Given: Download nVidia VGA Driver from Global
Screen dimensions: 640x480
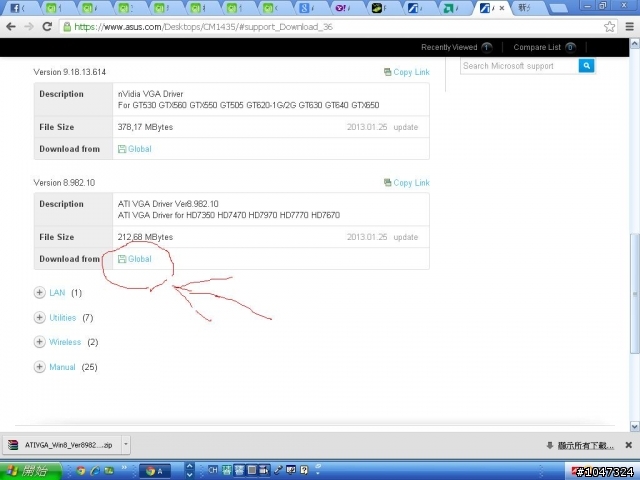Looking at the screenshot, I should (135, 149).
